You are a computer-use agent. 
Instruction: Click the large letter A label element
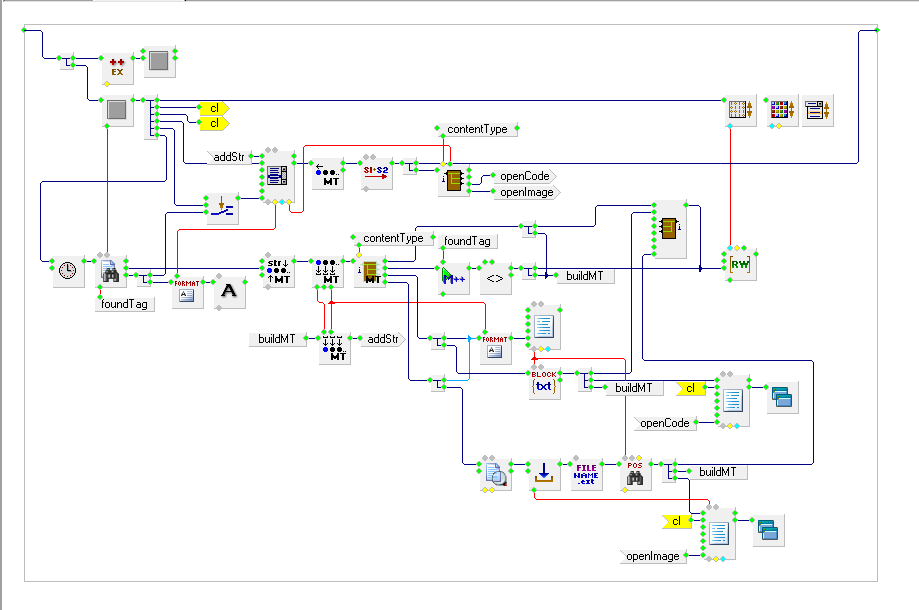229,292
